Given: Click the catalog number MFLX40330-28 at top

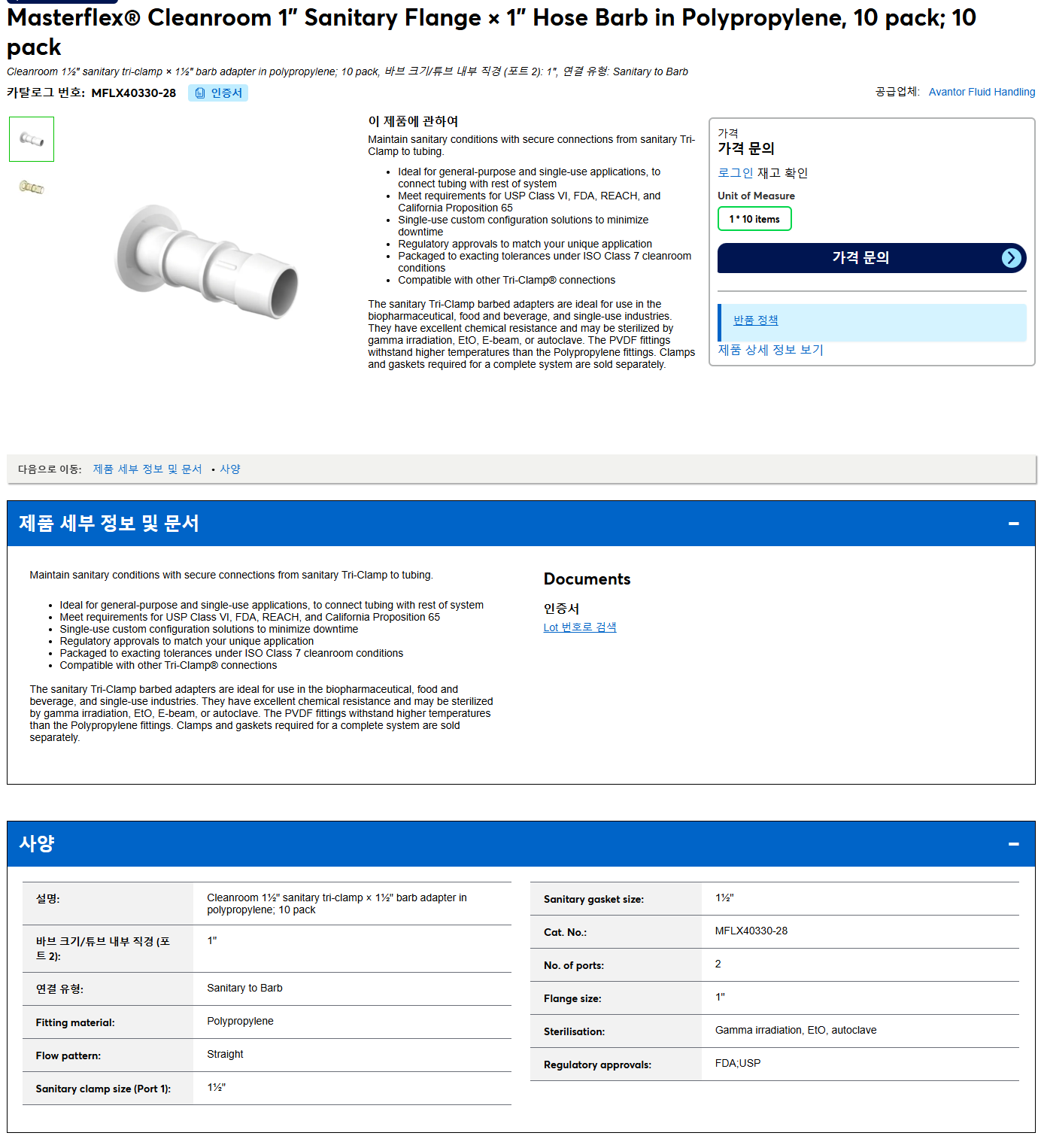Looking at the screenshot, I should [133, 93].
